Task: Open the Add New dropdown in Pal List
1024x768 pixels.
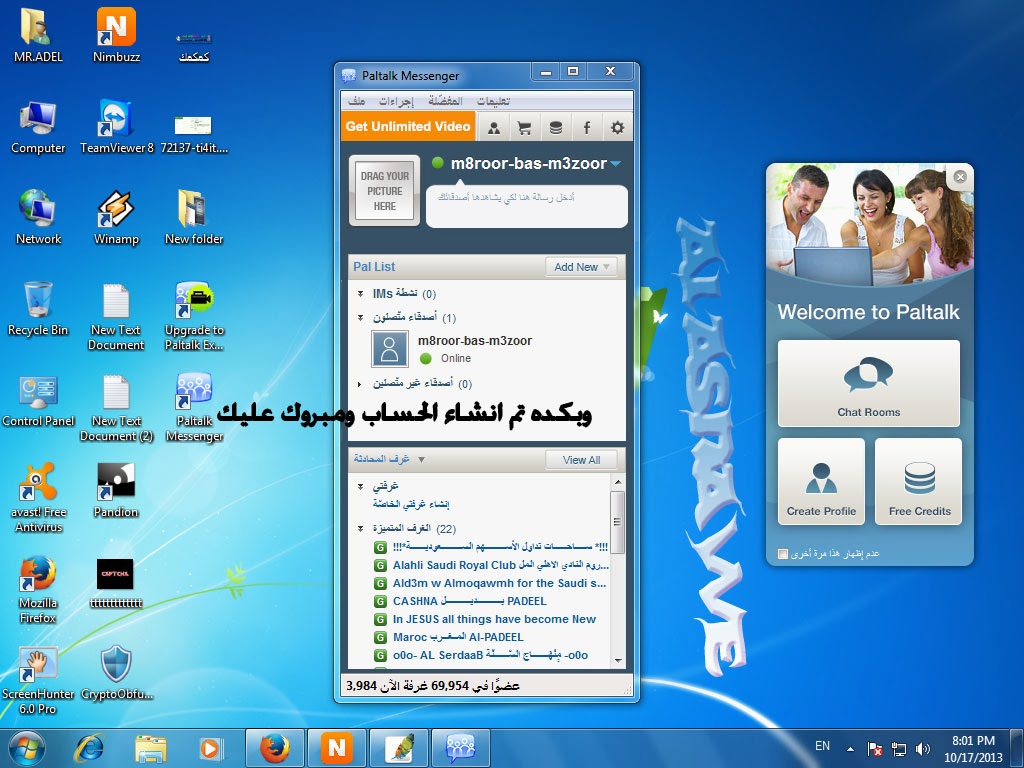Action: (581, 267)
